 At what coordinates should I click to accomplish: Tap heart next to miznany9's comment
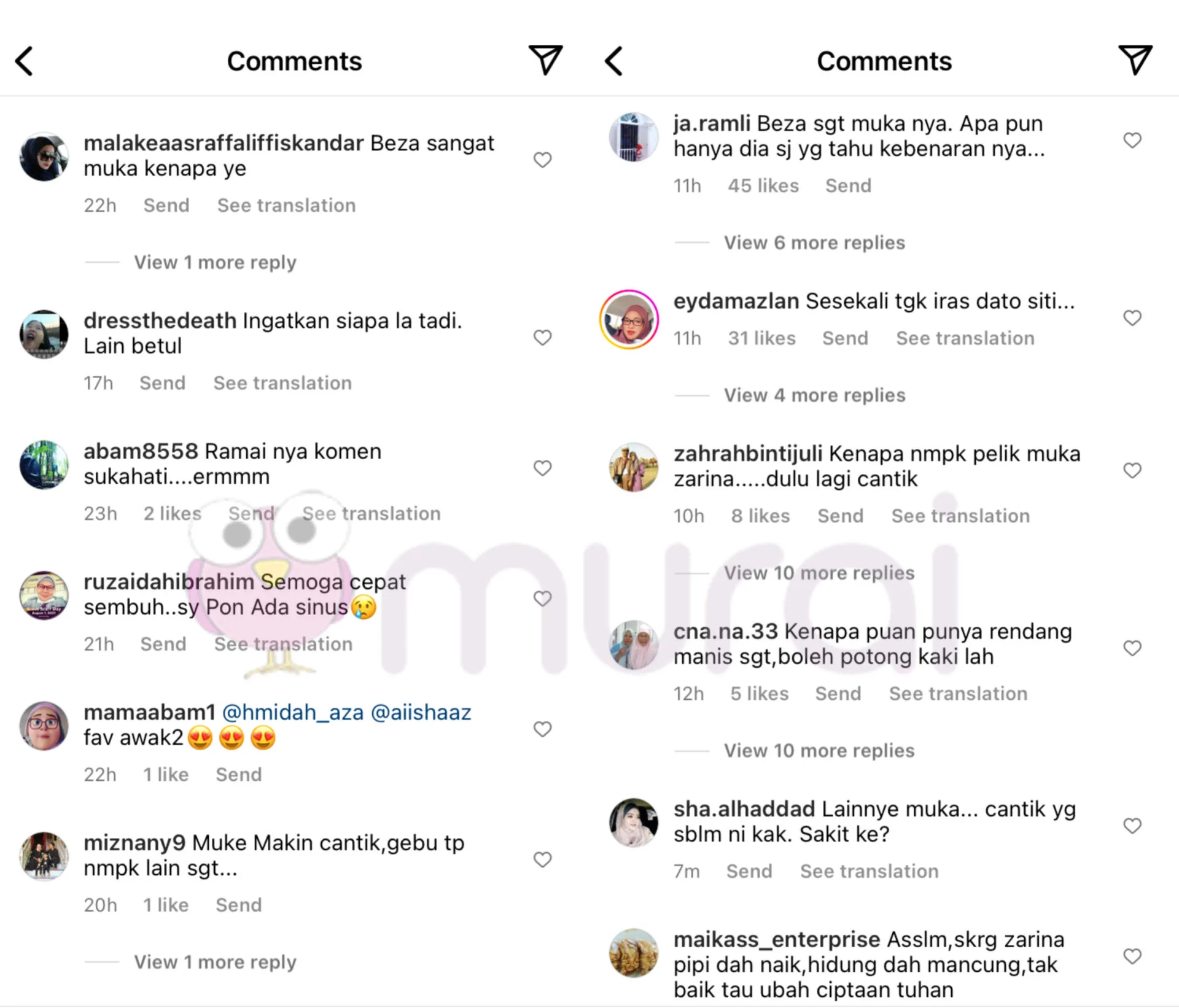click(542, 859)
